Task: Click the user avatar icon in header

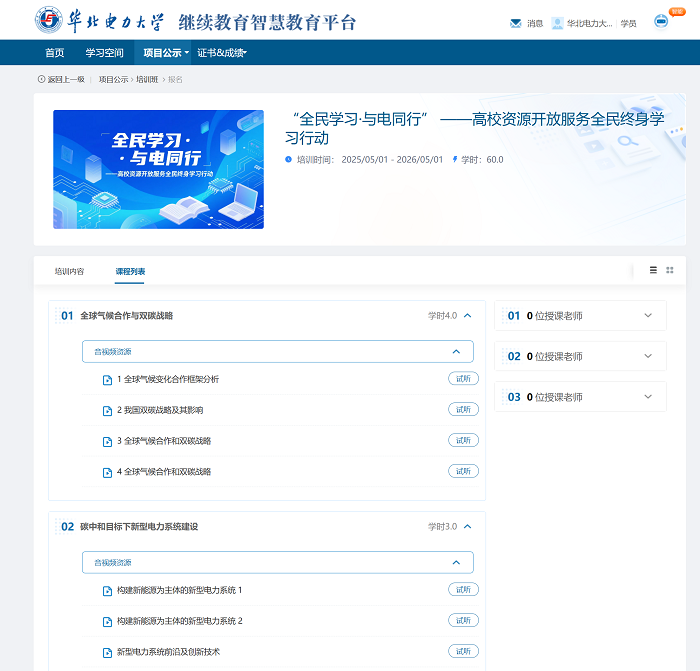Action: pos(557,23)
